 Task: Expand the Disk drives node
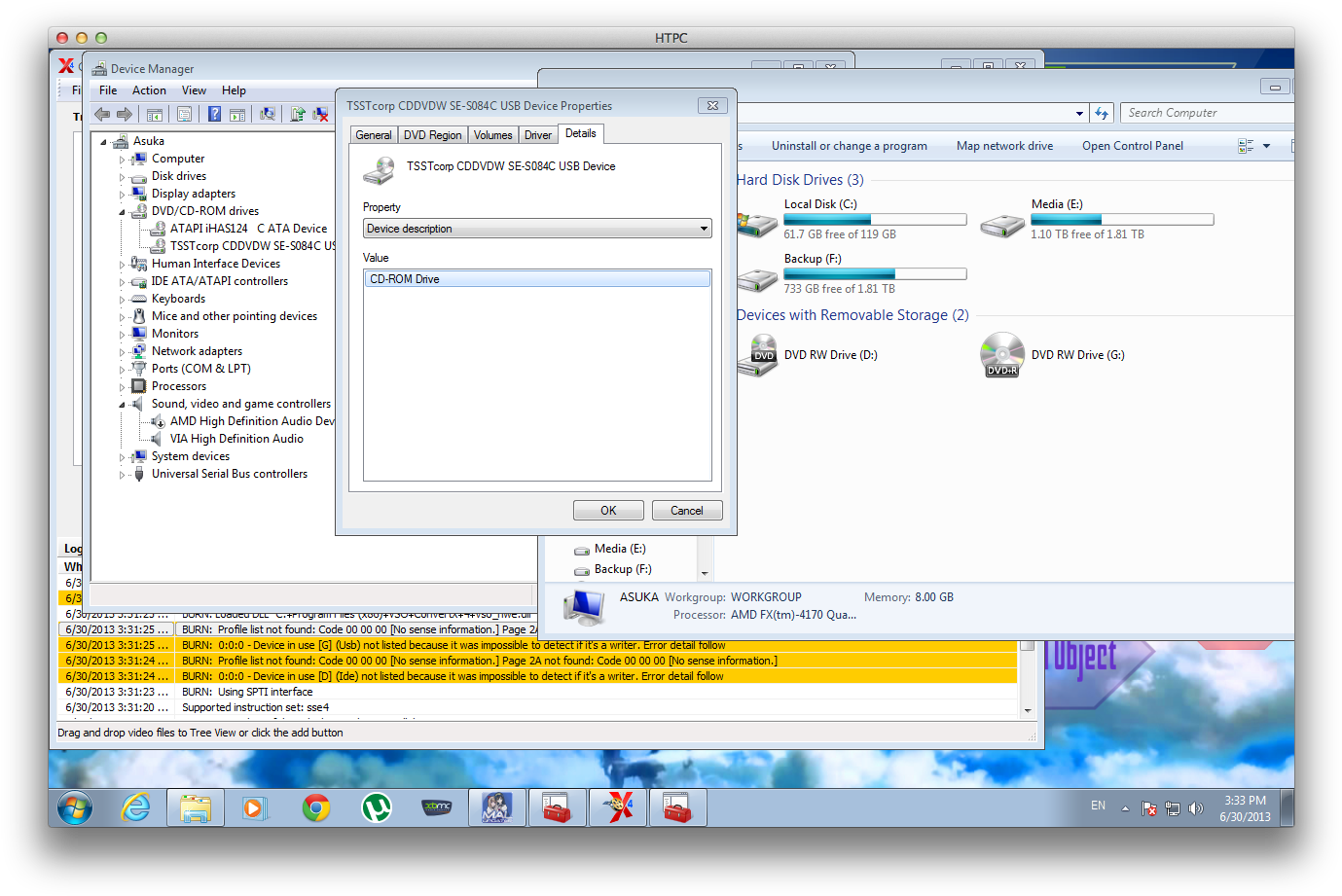click(123, 177)
